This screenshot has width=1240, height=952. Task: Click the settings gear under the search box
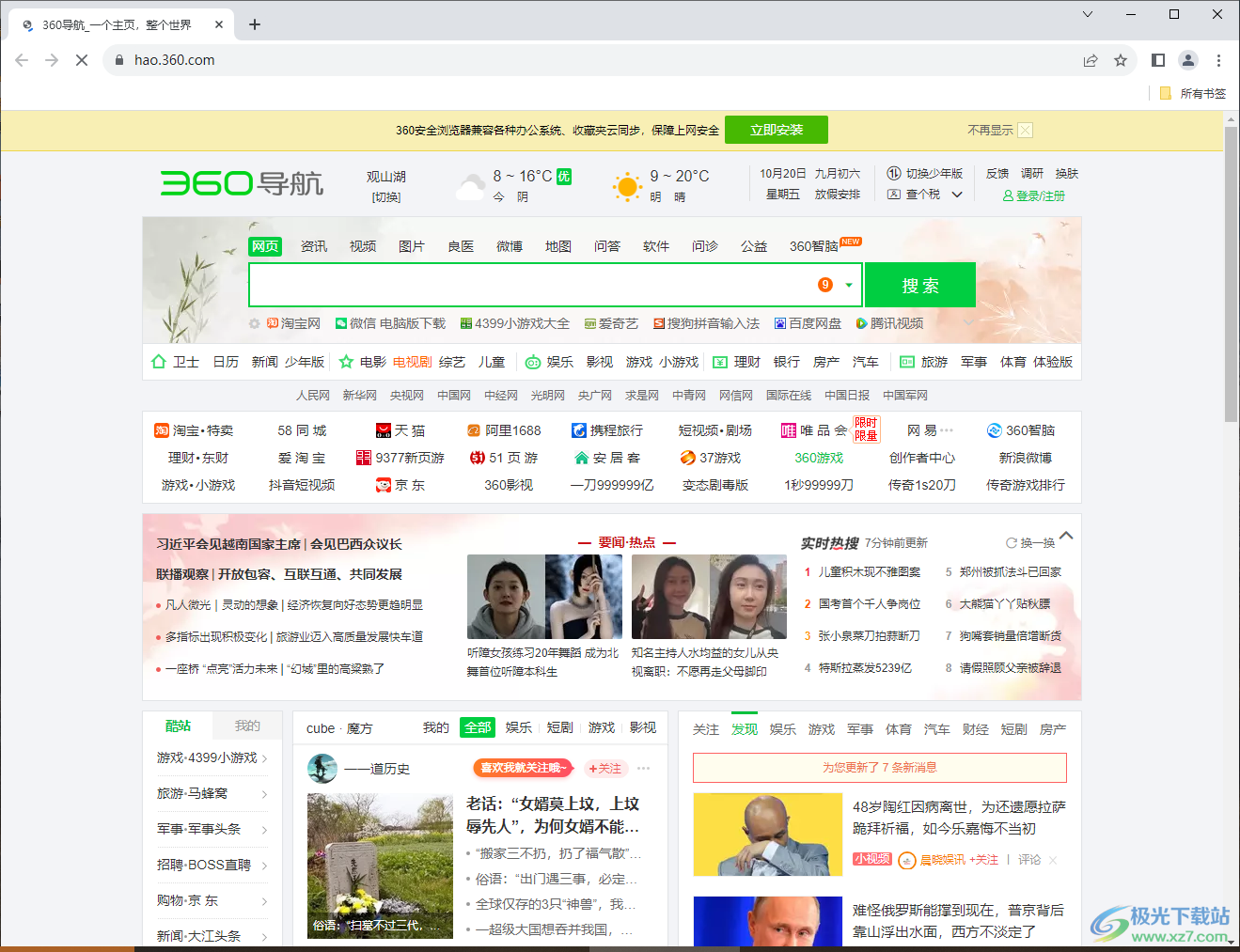[254, 323]
